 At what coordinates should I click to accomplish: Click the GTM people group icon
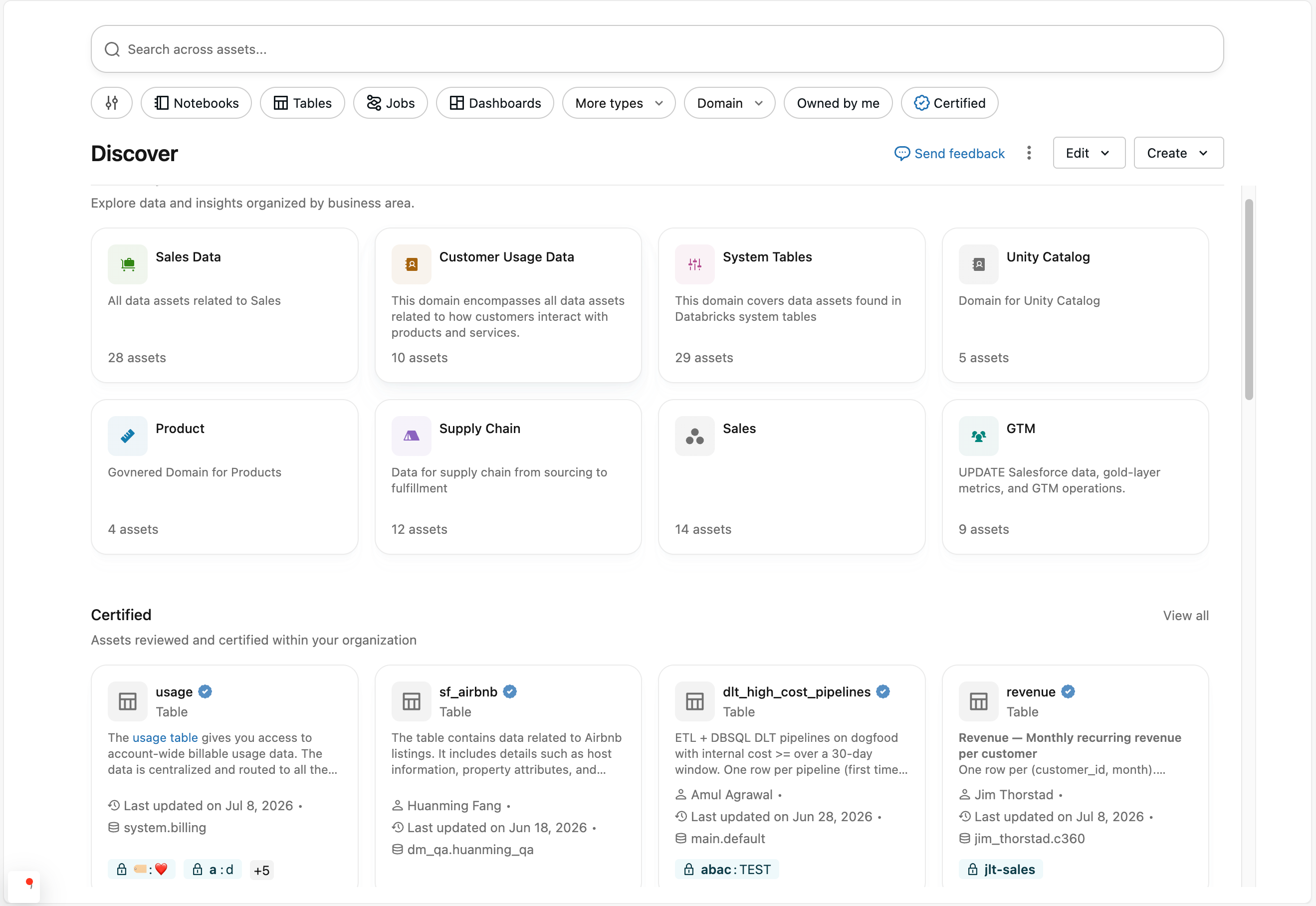point(978,436)
